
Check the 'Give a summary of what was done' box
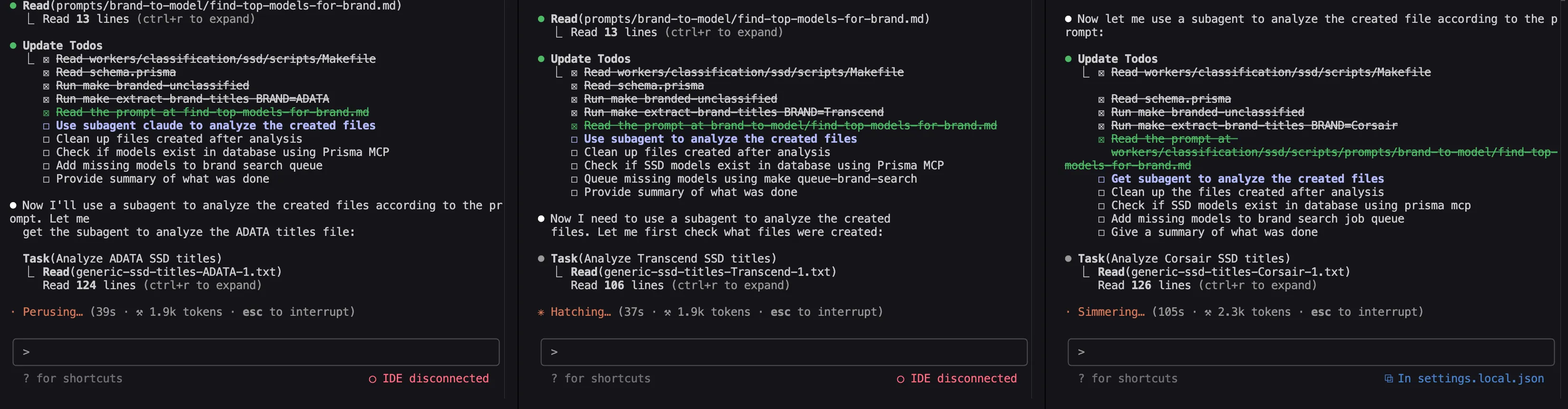click(1101, 233)
